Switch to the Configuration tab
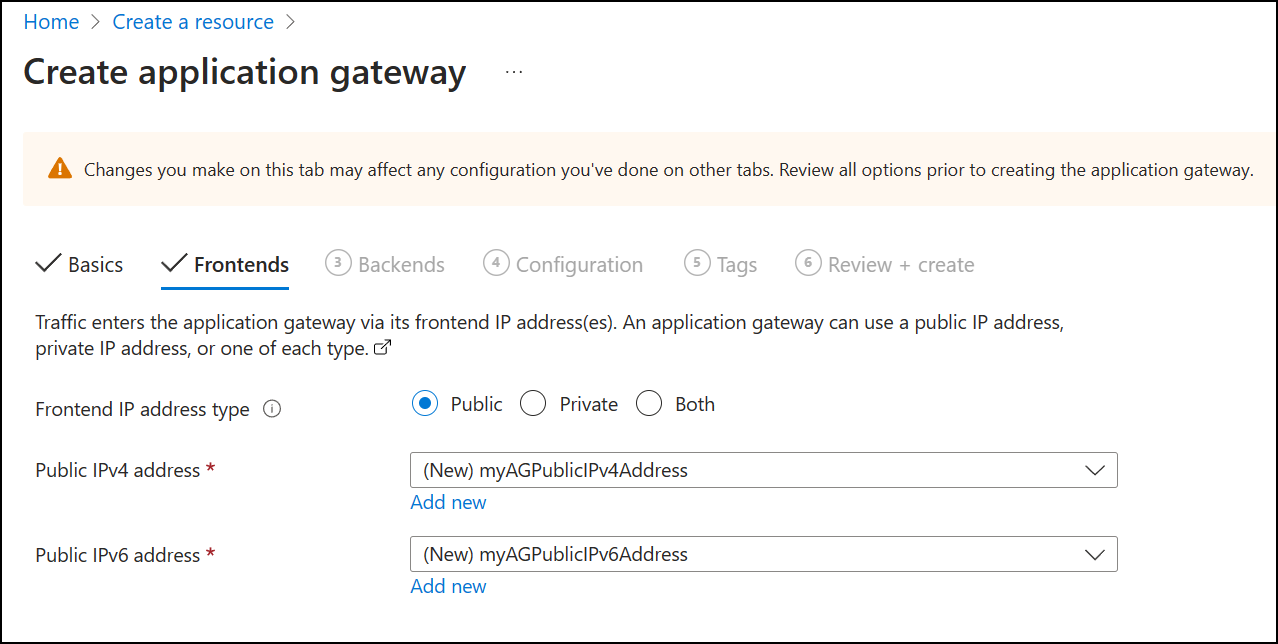 click(578, 264)
